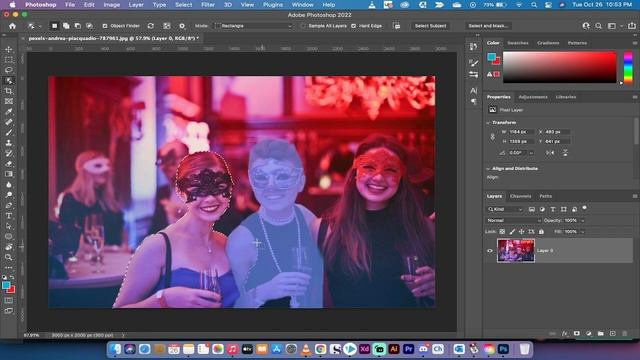Toggle lock transparent pixels
640x360 pixels.
coord(502,231)
